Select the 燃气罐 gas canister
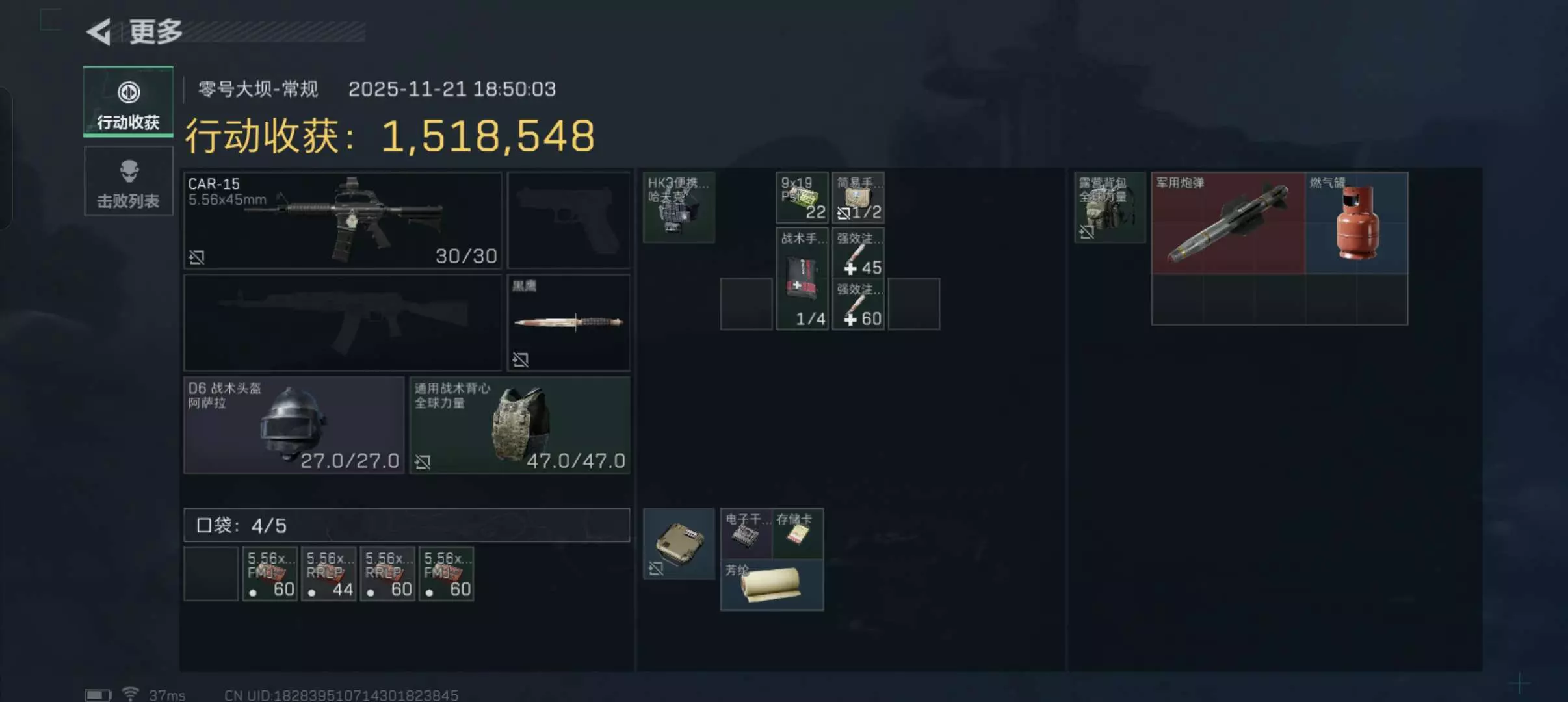The image size is (1568, 702). (x=1357, y=223)
